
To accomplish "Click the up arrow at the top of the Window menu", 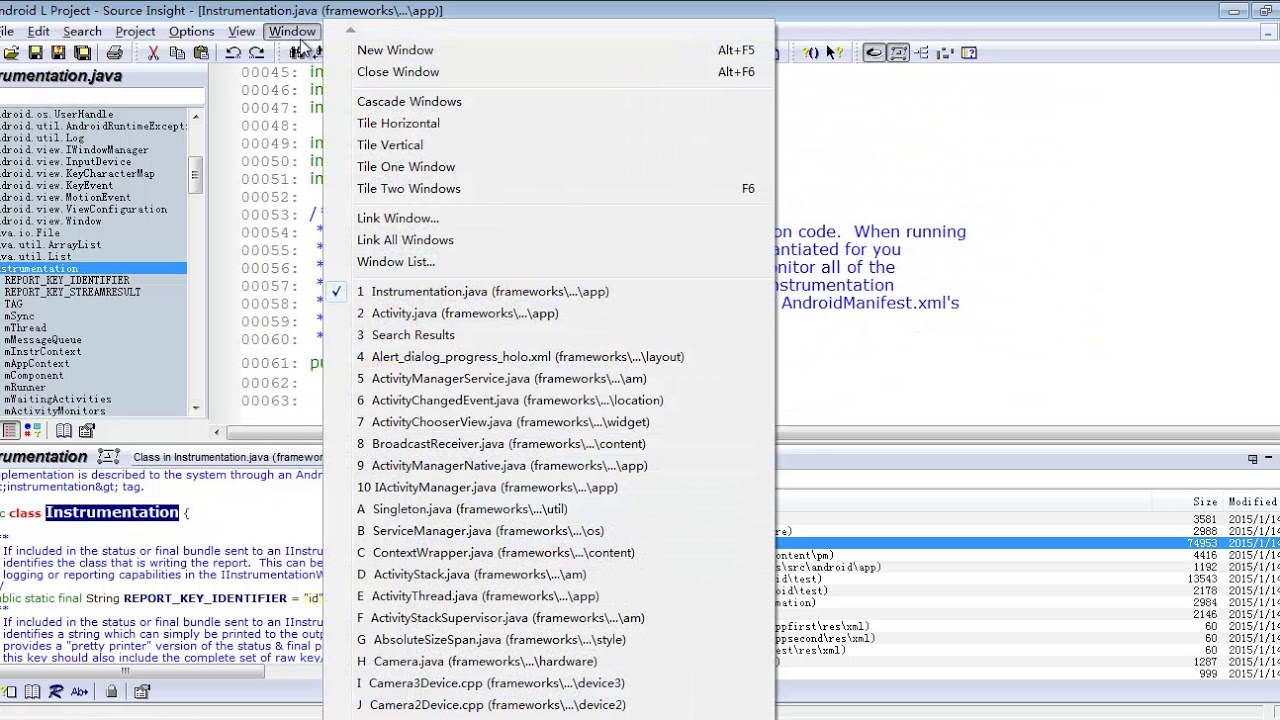I will pyautogui.click(x=350, y=29).
